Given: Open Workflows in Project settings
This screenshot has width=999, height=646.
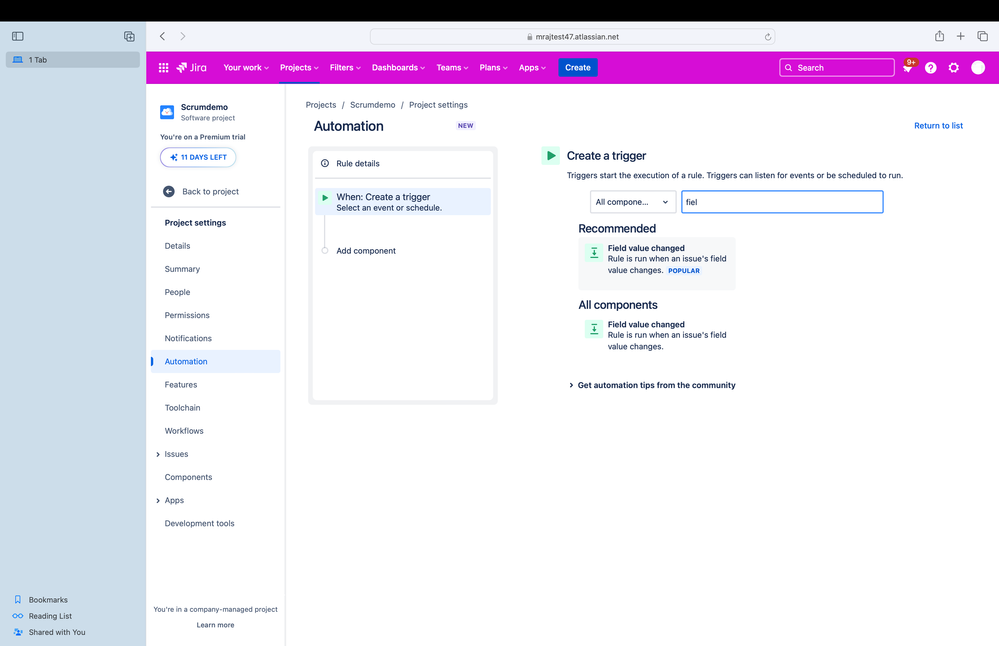Looking at the screenshot, I should 215,431.
